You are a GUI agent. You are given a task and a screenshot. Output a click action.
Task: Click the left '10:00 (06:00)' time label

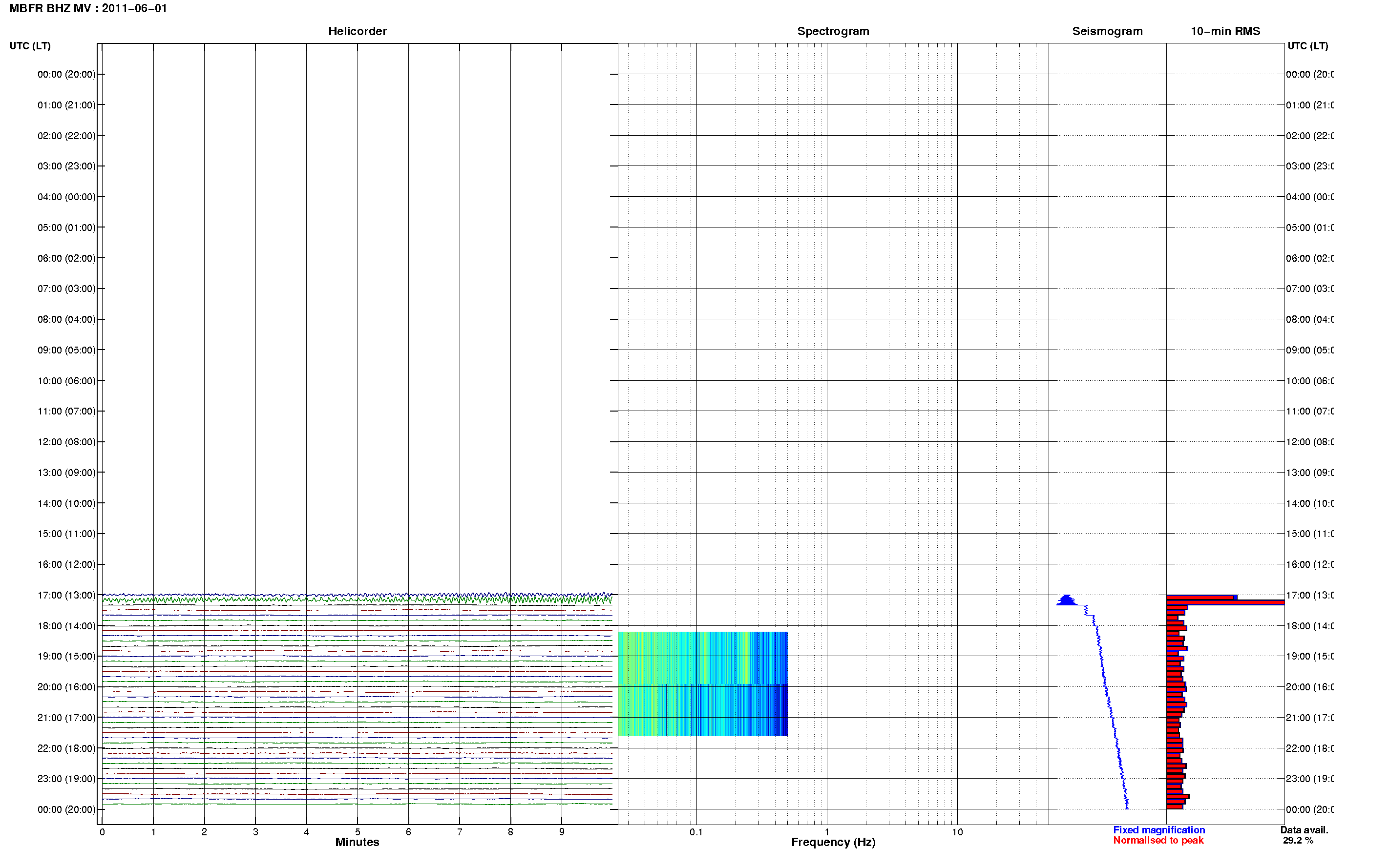point(66,381)
